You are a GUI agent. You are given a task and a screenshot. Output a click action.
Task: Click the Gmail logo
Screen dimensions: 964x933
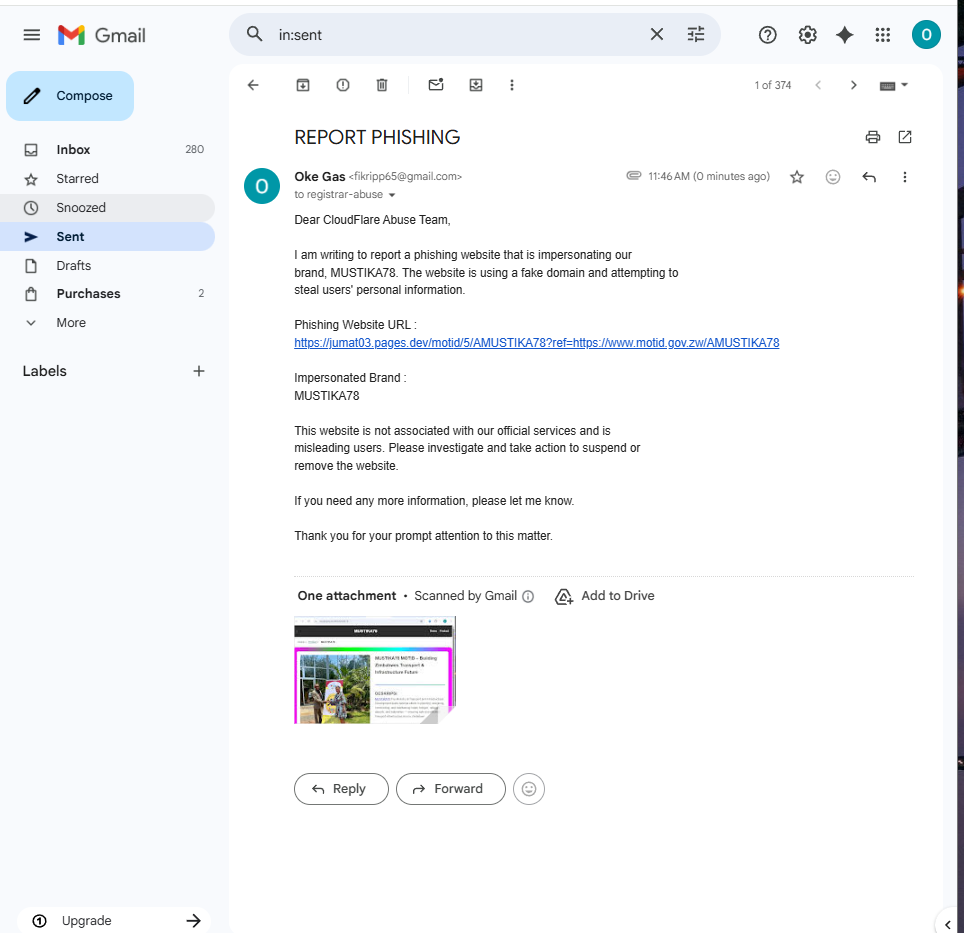[x=102, y=35]
